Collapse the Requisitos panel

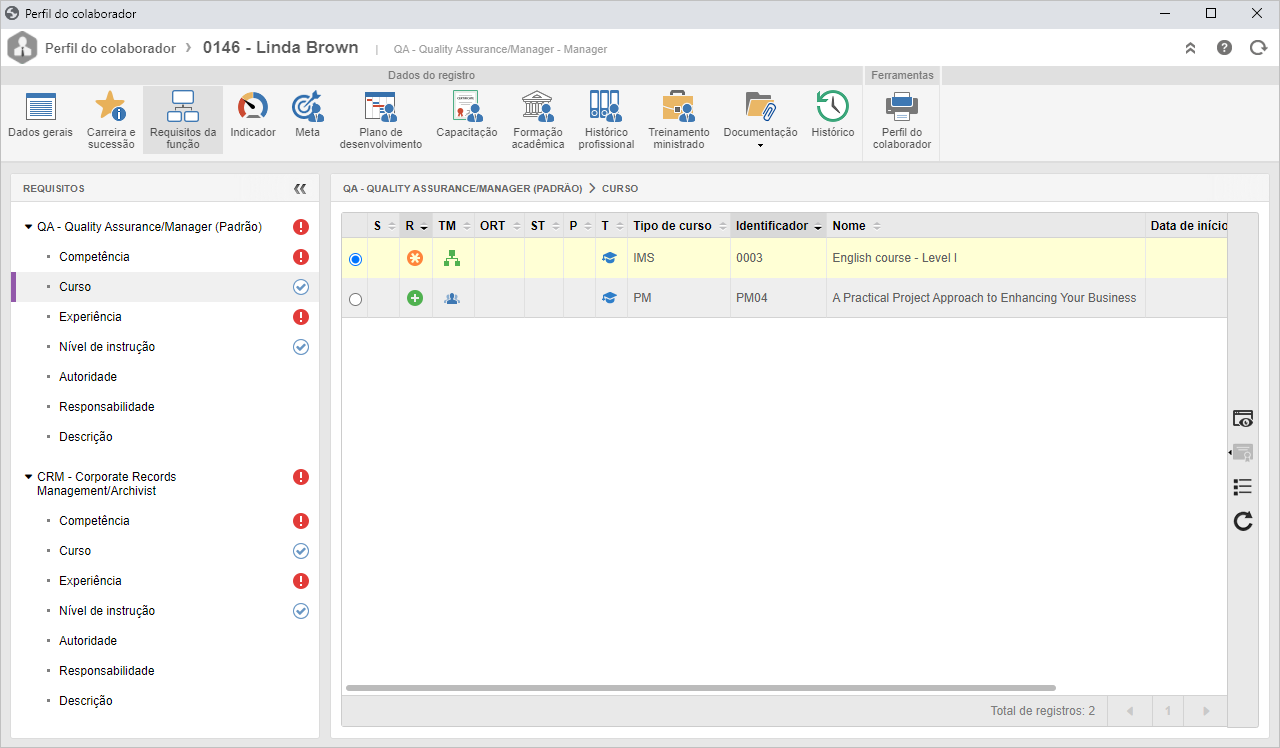(300, 188)
